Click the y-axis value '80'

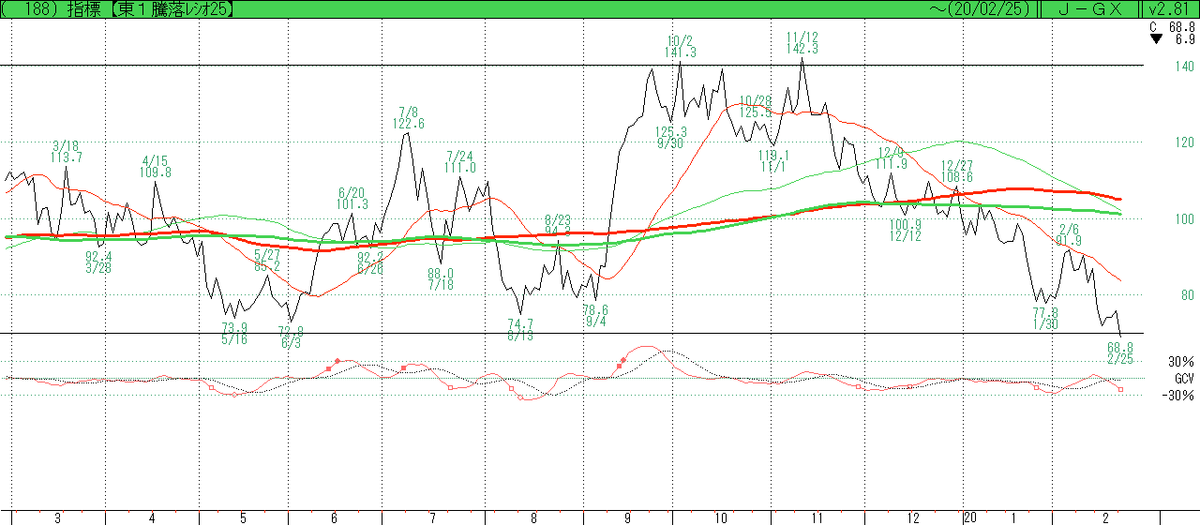tap(1187, 296)
